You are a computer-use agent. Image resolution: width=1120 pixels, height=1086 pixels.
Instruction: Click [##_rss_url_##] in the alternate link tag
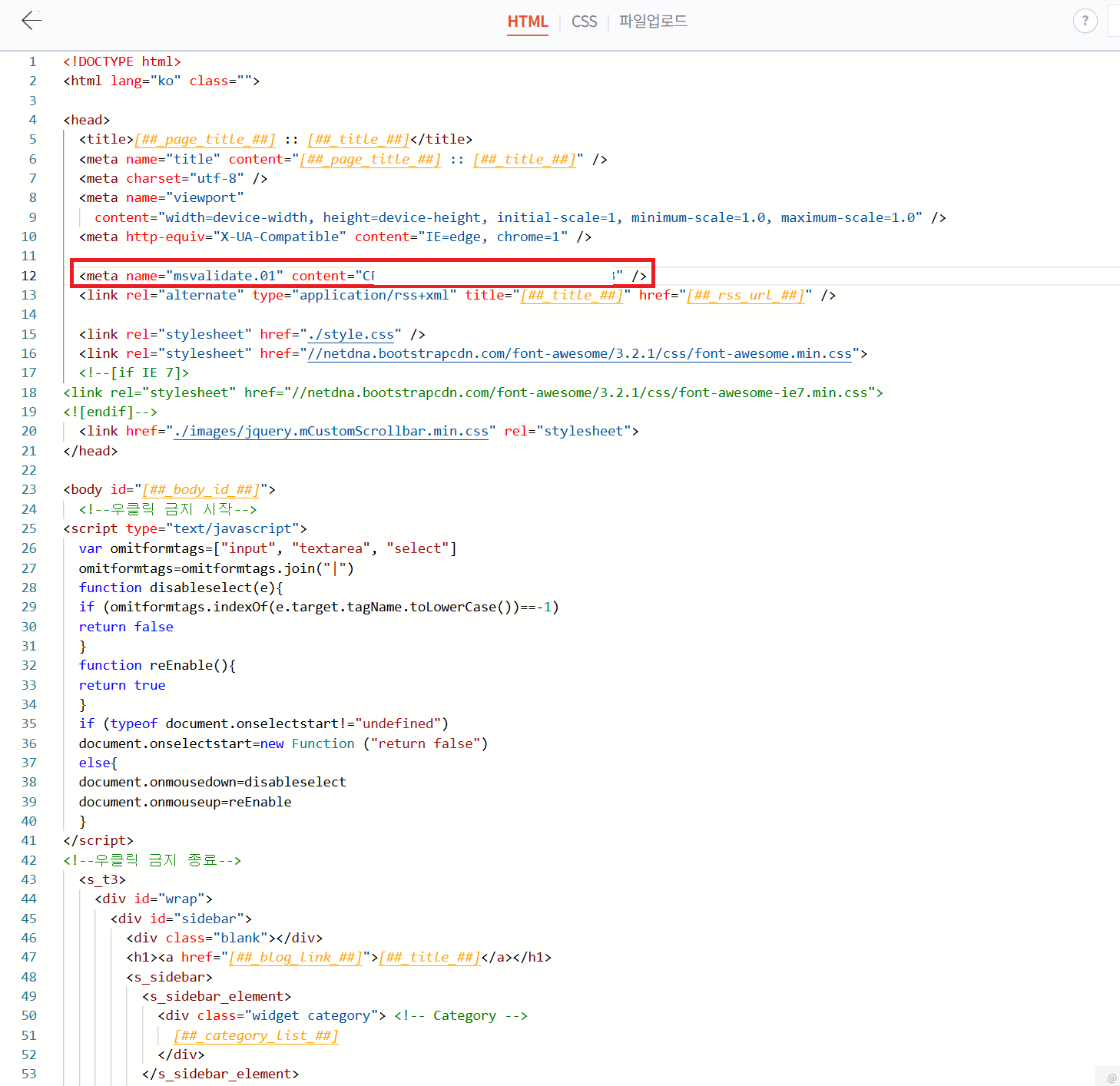tap(744, 295)
